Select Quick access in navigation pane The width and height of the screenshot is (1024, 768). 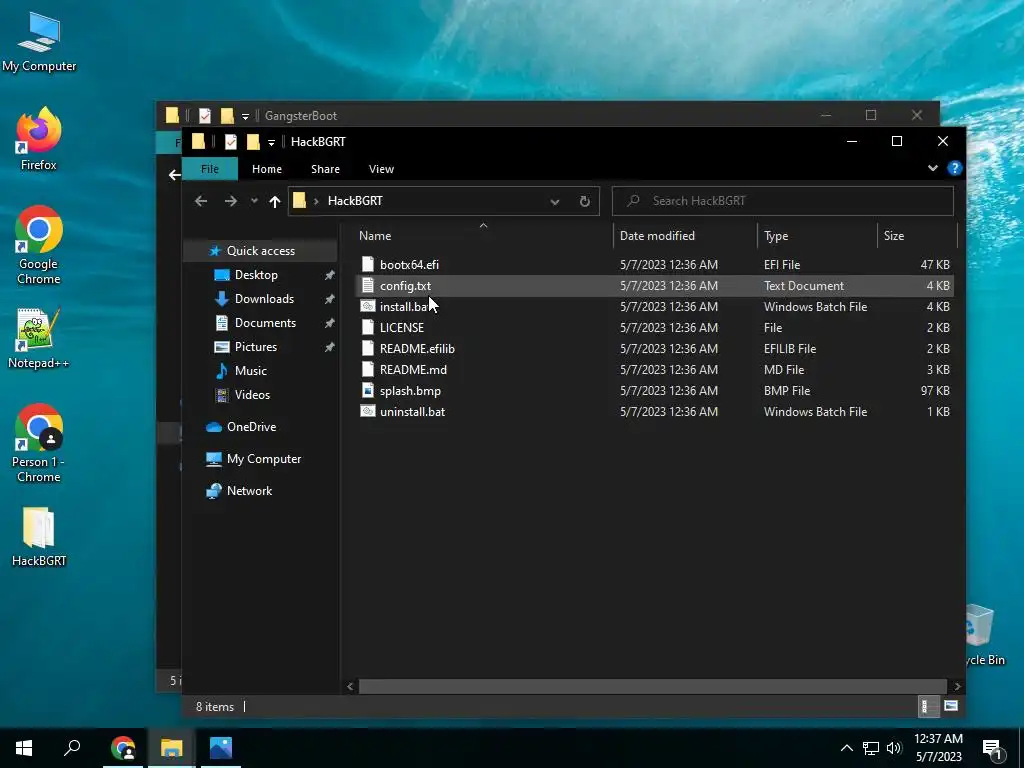(261, 251)
